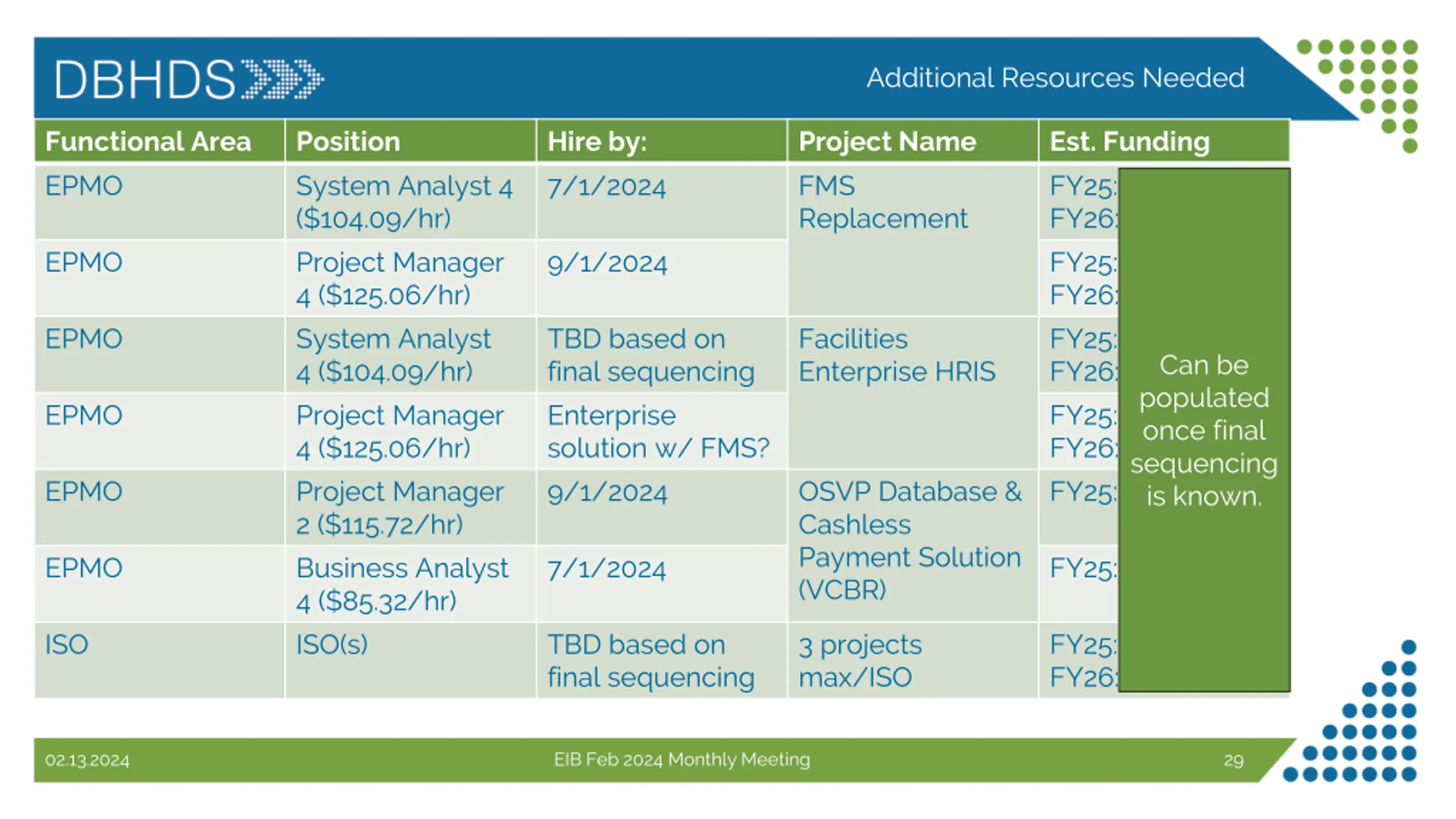
Task: Click the slide page number 29
Action: coord(1234,760)
